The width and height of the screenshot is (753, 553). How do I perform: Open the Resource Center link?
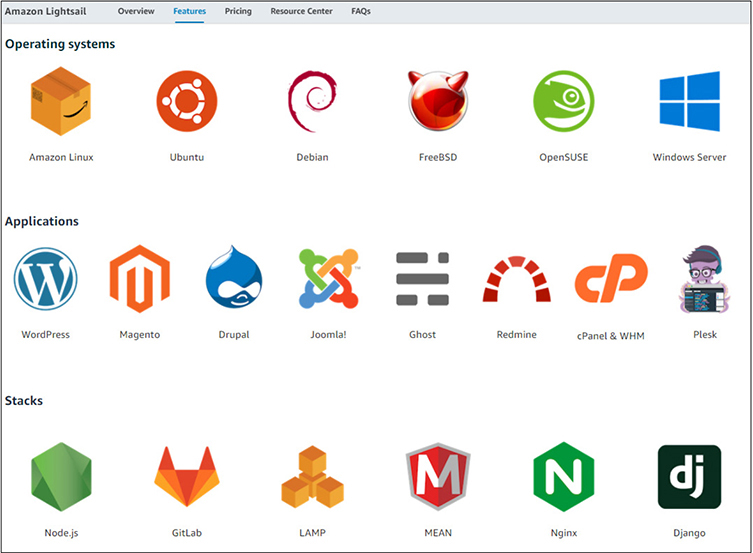coord(301,11)
